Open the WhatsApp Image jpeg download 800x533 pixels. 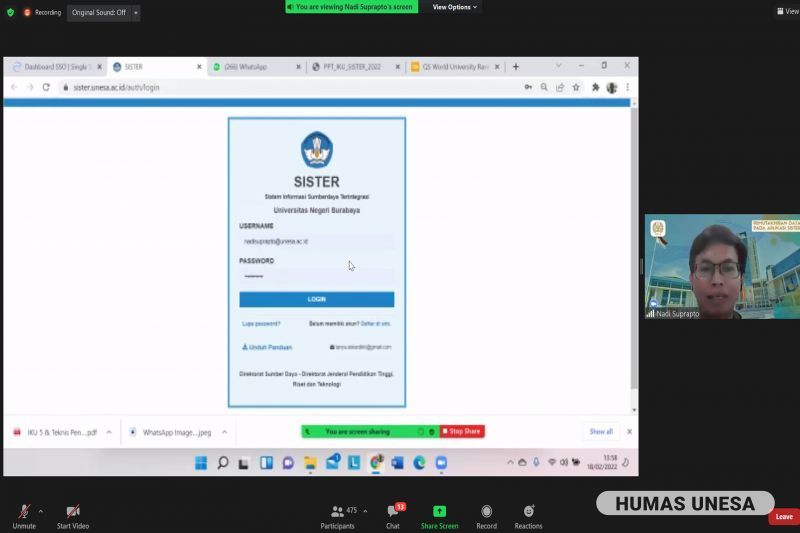tap(171, 432)
